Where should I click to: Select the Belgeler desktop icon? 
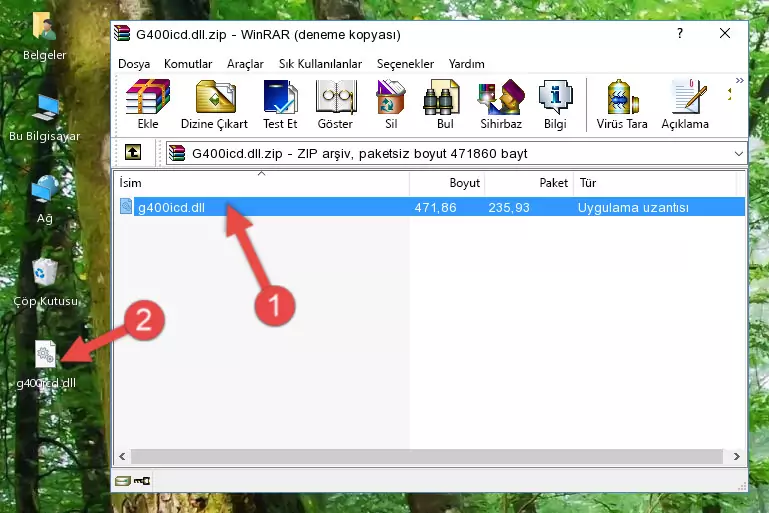[x=44, y=37]
